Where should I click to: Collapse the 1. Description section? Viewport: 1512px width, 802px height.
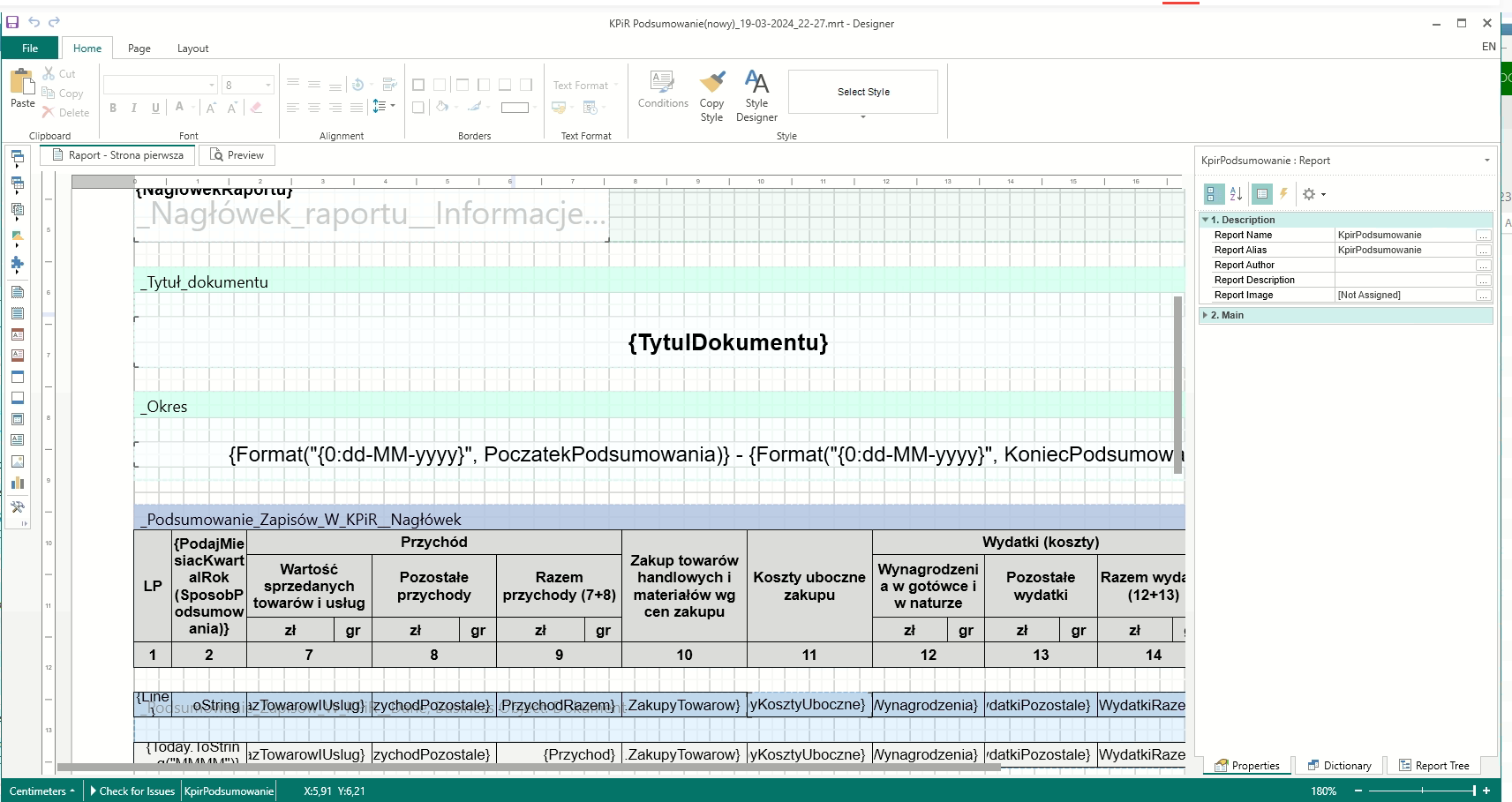pyautogui.click(x=1206, y=220)
